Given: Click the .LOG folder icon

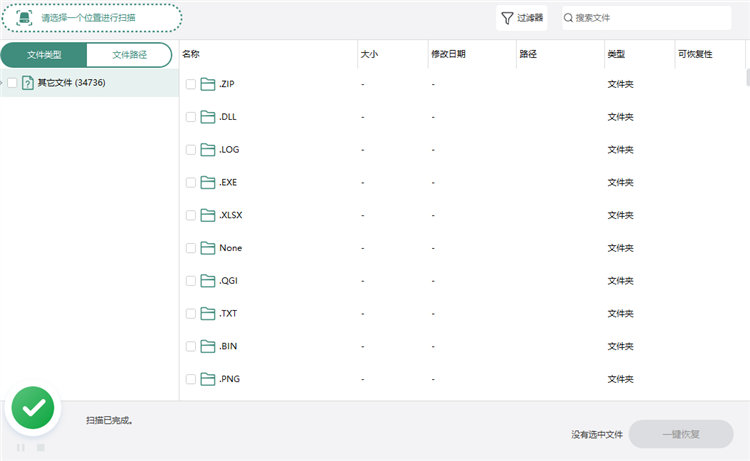Looking at the screenshot, I should [208, 150].
